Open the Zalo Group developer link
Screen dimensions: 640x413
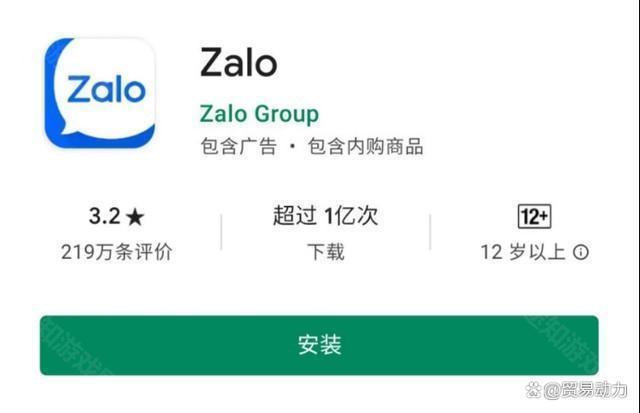259,113
